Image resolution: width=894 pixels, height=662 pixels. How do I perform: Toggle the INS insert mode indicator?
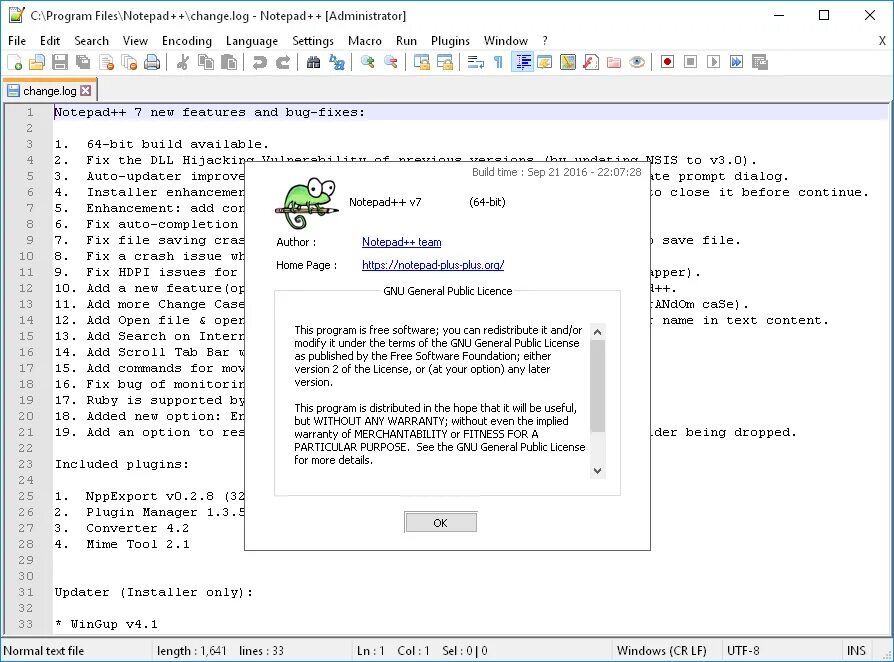pos(856,651)
